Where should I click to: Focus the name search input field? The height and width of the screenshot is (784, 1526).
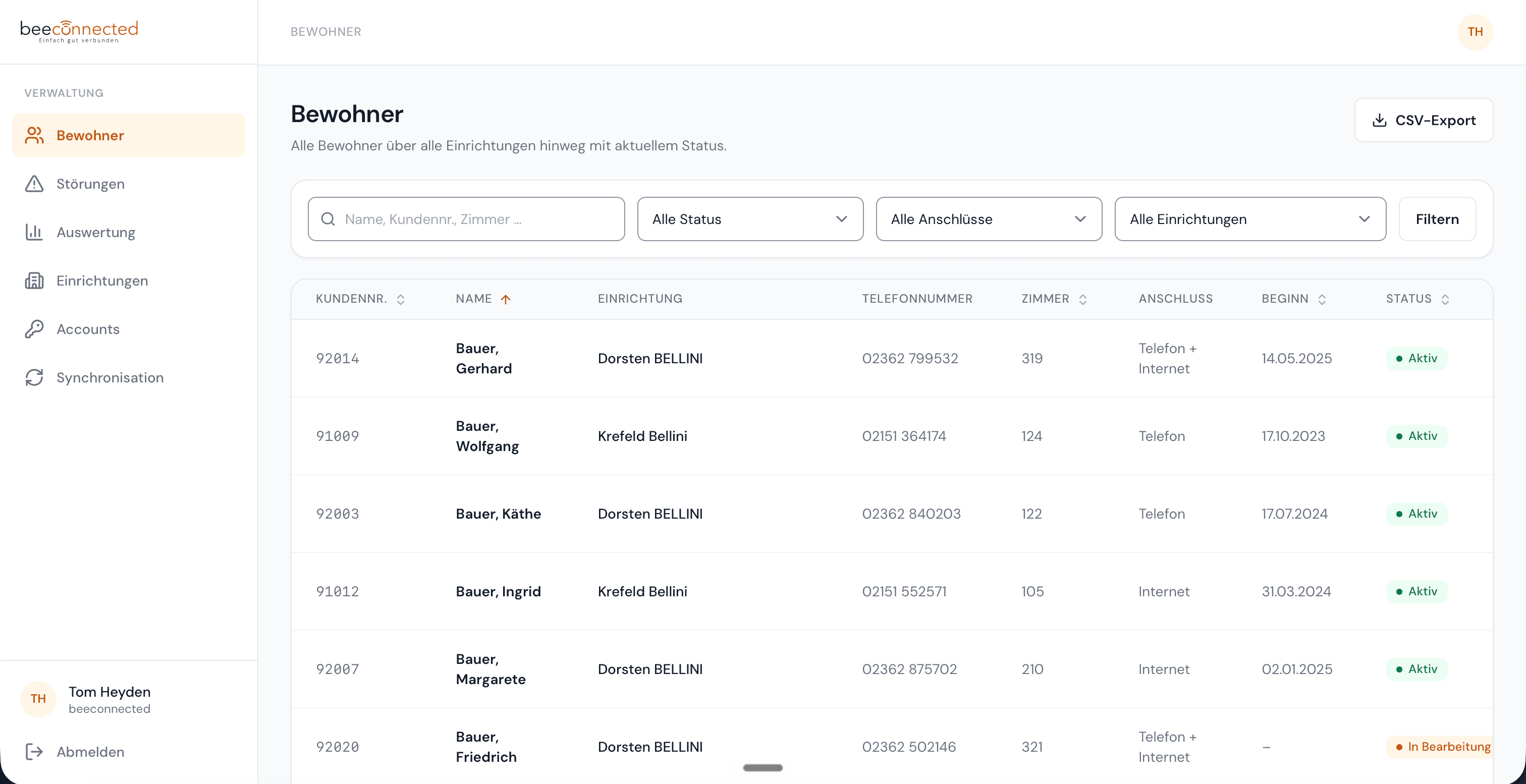tap(466, 219)
